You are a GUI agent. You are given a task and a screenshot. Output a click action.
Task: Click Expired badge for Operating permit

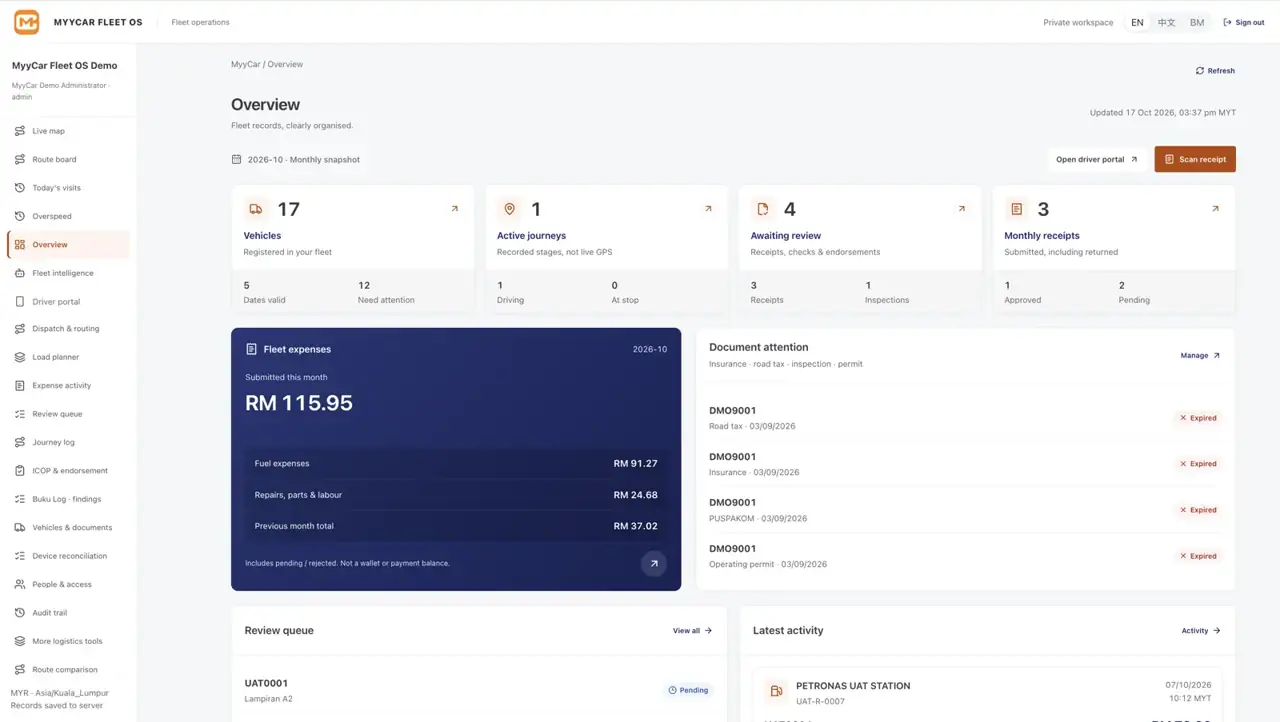(1198, 556)
